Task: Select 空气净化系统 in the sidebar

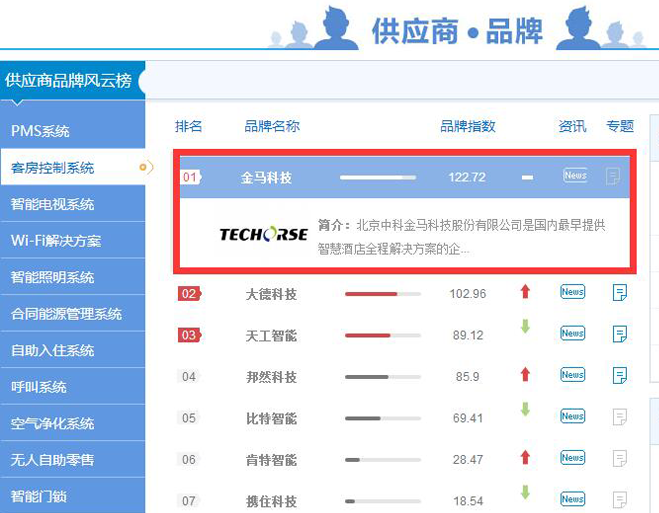Action: pyautogui.click(x=73, y=423)
